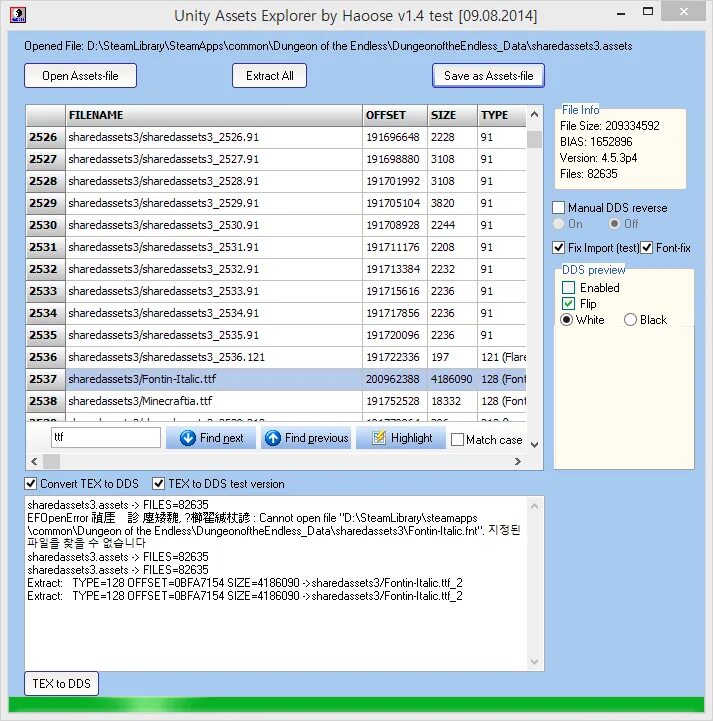Click Save as Assets-file button

point(488,76)
